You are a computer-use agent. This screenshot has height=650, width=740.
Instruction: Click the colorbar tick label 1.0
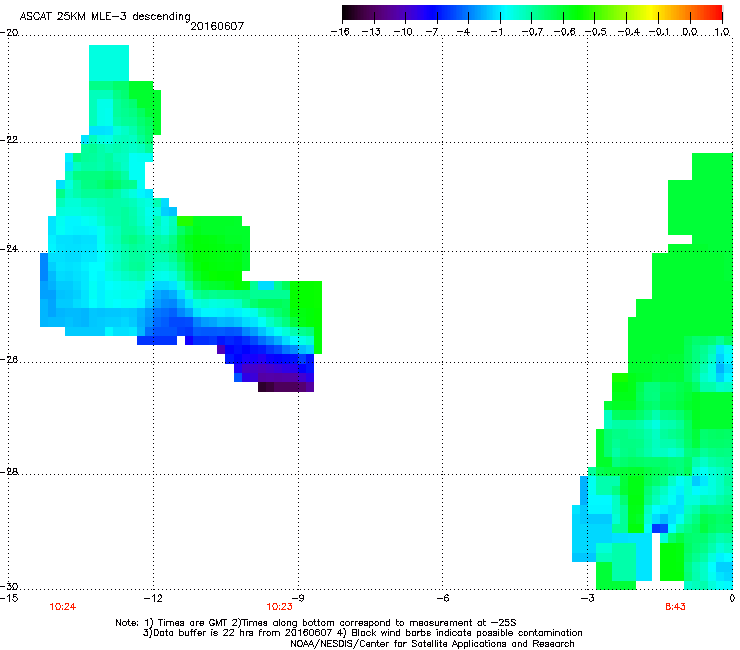[x=722, y=32]
